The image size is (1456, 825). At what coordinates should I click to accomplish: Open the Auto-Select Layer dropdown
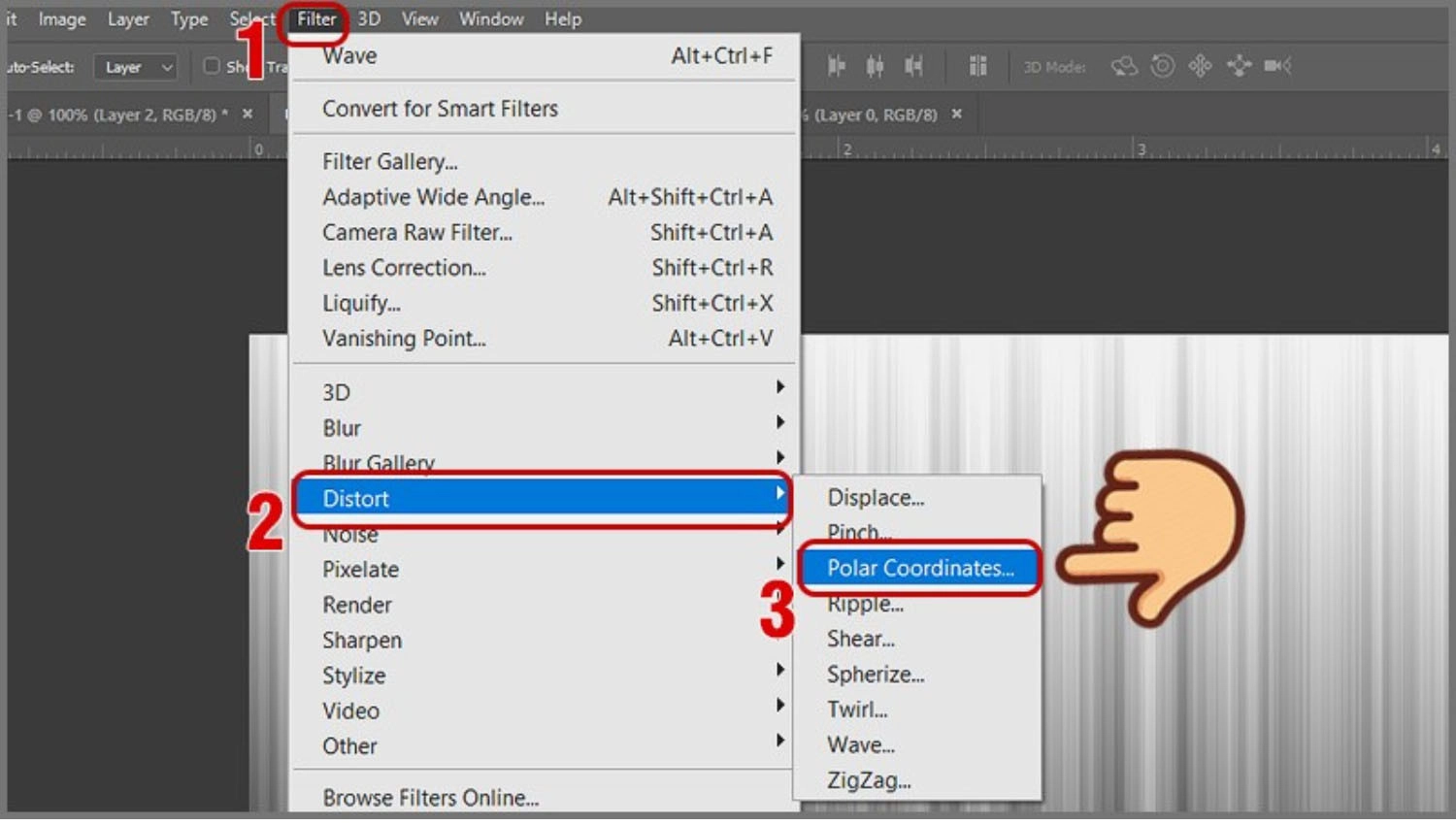[136, 67]
